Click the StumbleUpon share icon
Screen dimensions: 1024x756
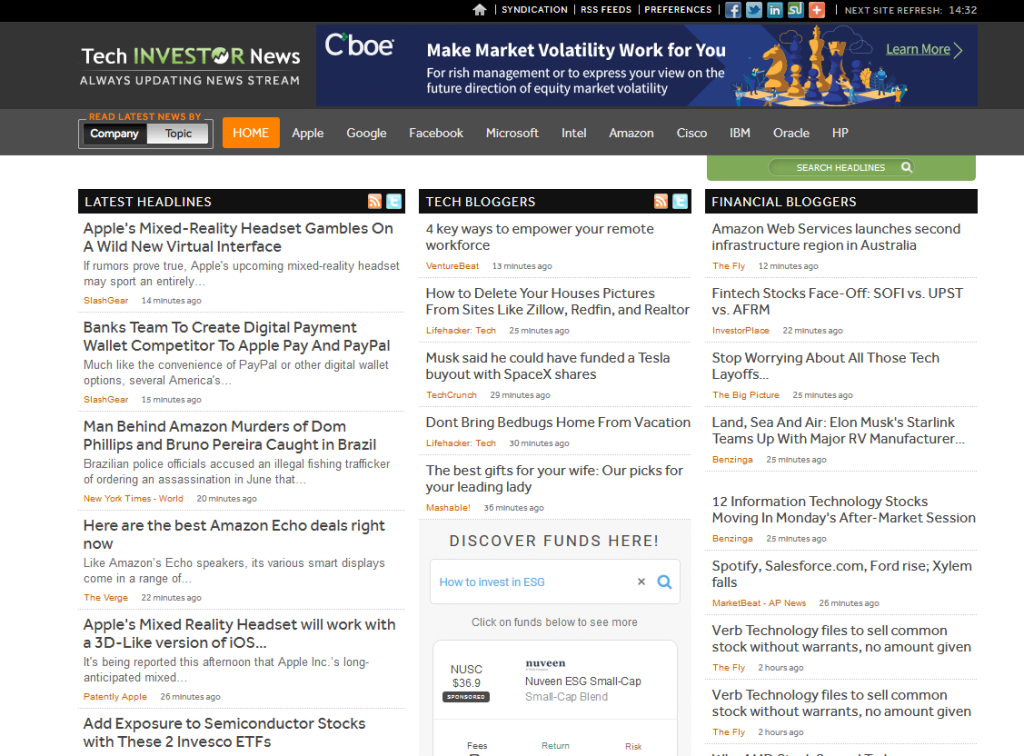pyautogui.click(x=796, y=10)
